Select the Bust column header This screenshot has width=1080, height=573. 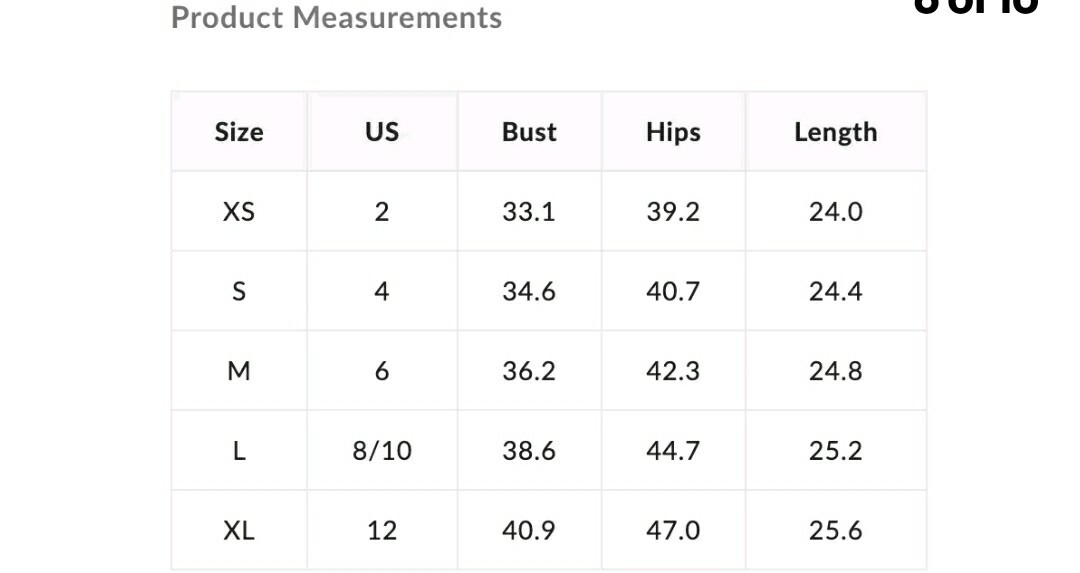pyautogui.click(x=529, y=132)
